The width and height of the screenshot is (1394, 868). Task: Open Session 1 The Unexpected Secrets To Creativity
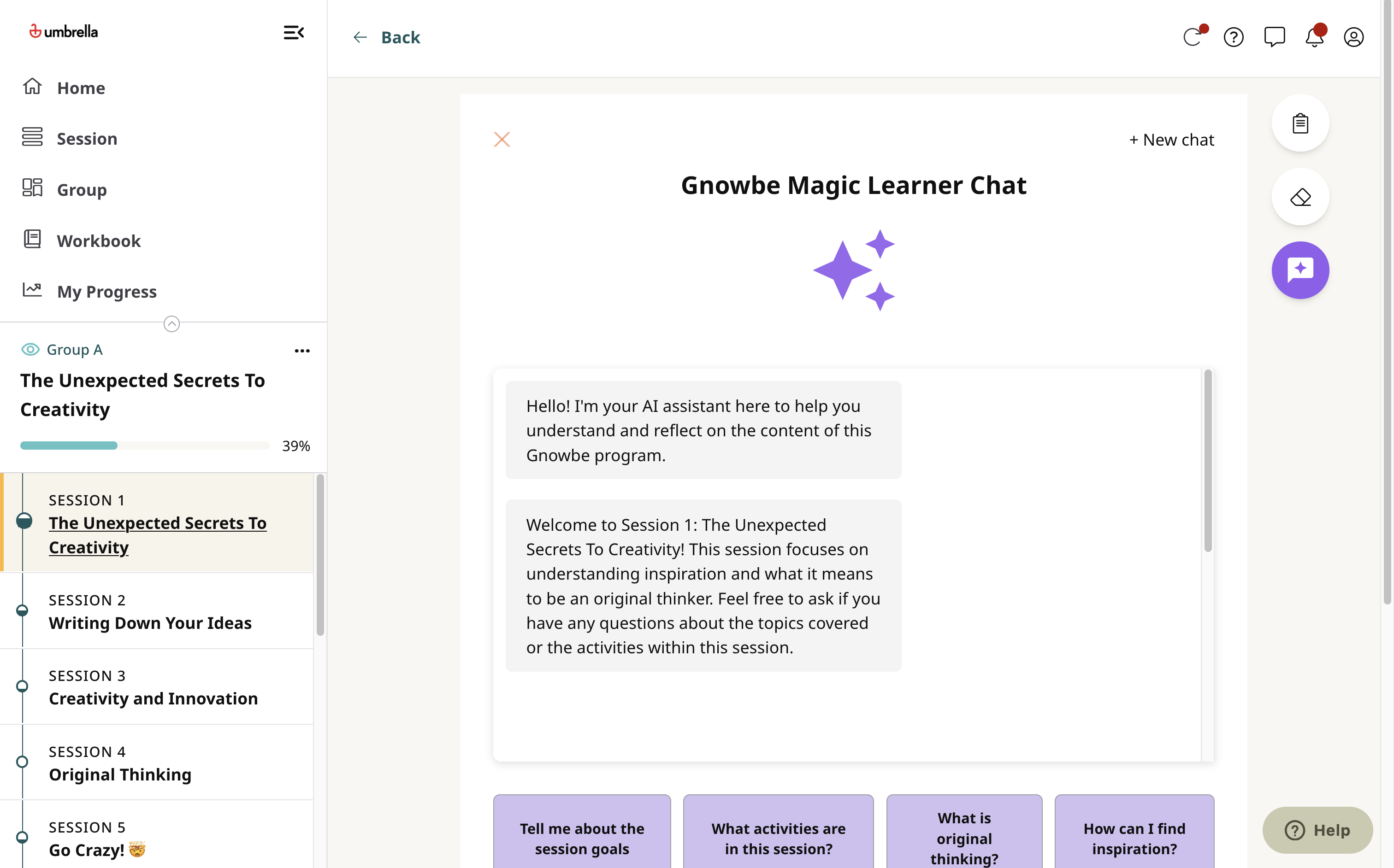157,522
